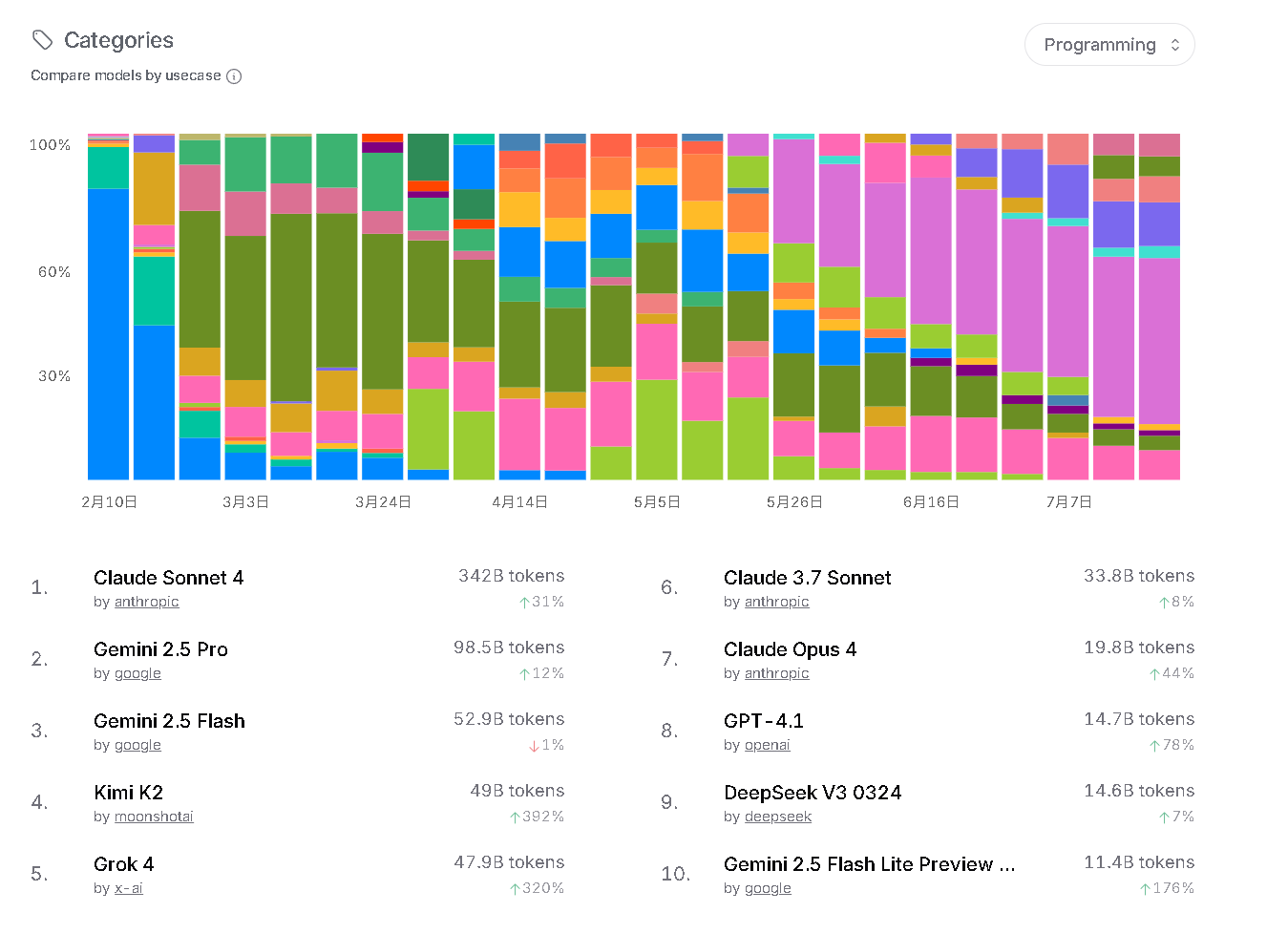The width and height of the screenshot is (1288, 934).
Task: Visit anthropic link under Claude Opus 4
Action: coord(776,673)
